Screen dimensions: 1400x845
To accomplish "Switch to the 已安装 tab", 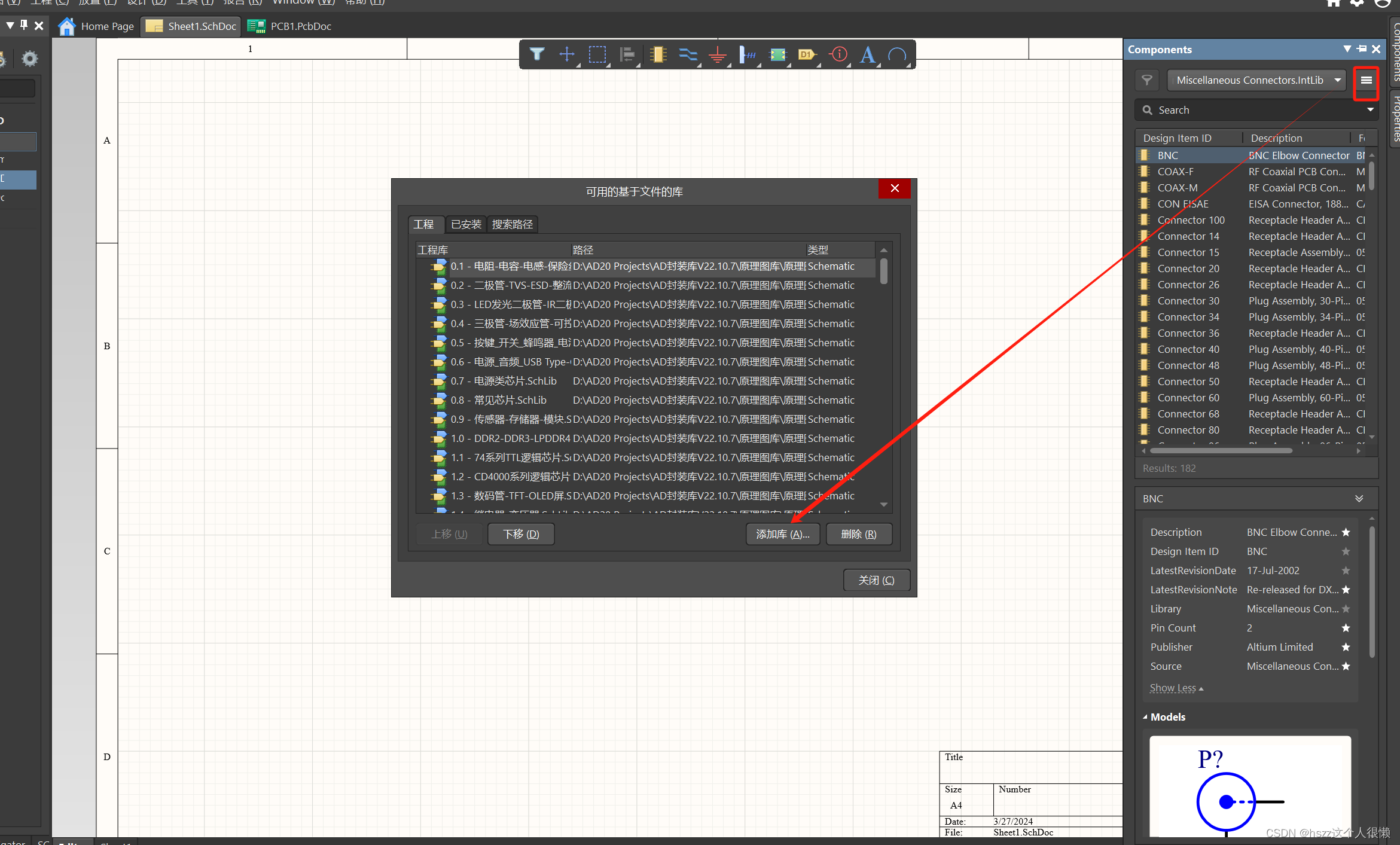I will 466,224.
